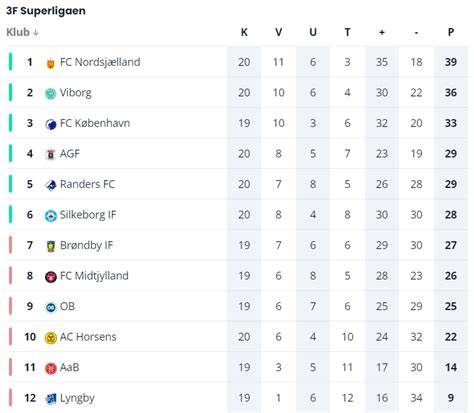Sort table by the Klub column arrow

[x=36, y=33]
